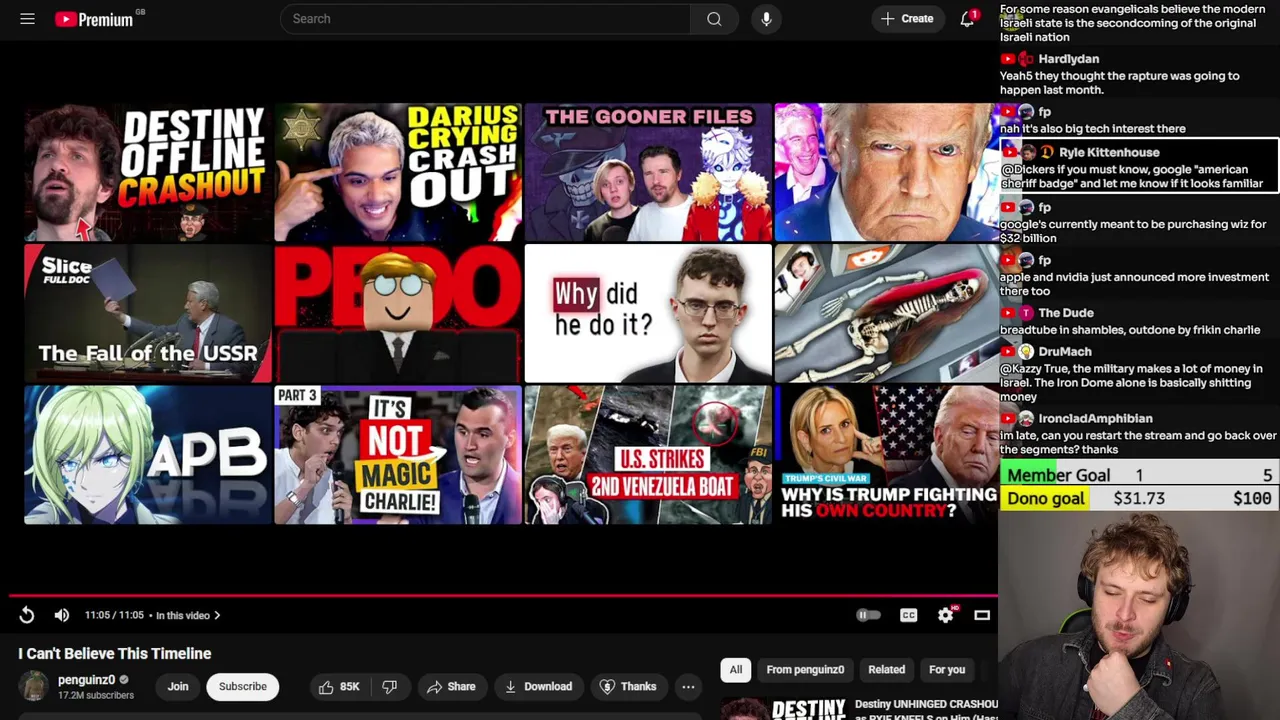Click the video title text
This screenshot has height=720, width=1280.
pos(115,653)
